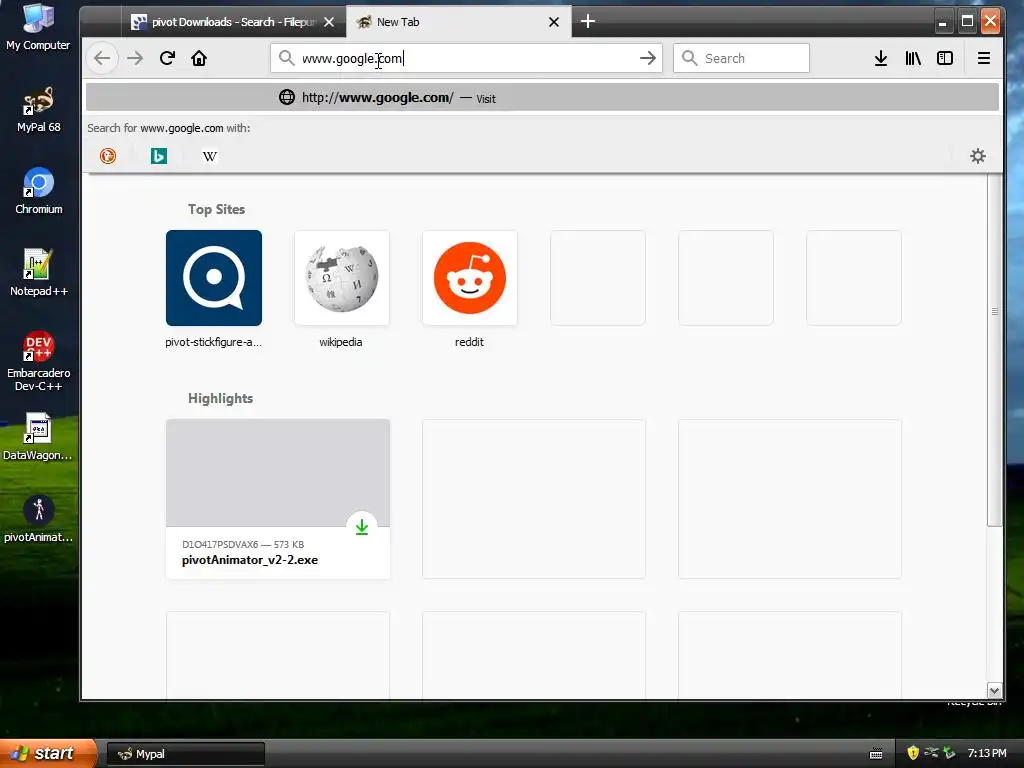Click the page vertical scrollbar thumb
This screenshot has height=768, width=1024.
[994, 350]
